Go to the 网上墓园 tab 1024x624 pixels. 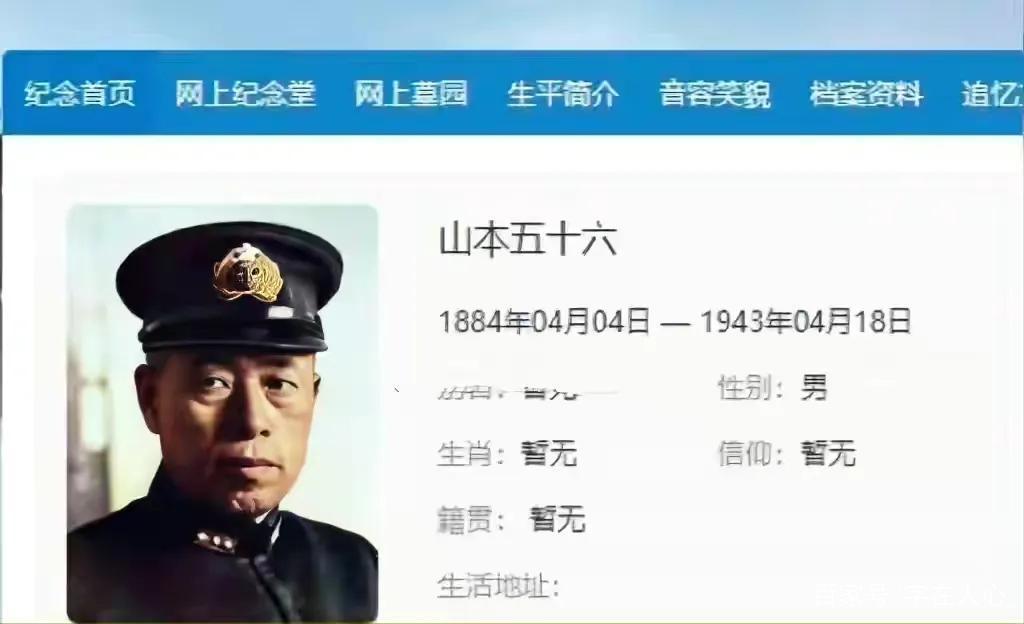point(411,94)
